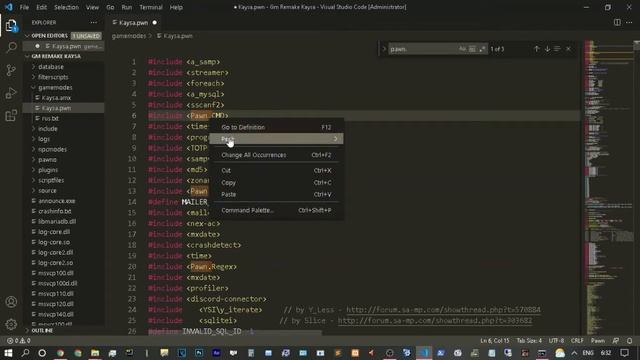Open Windows Start menu
640x360 pixels.
(8, 353)
